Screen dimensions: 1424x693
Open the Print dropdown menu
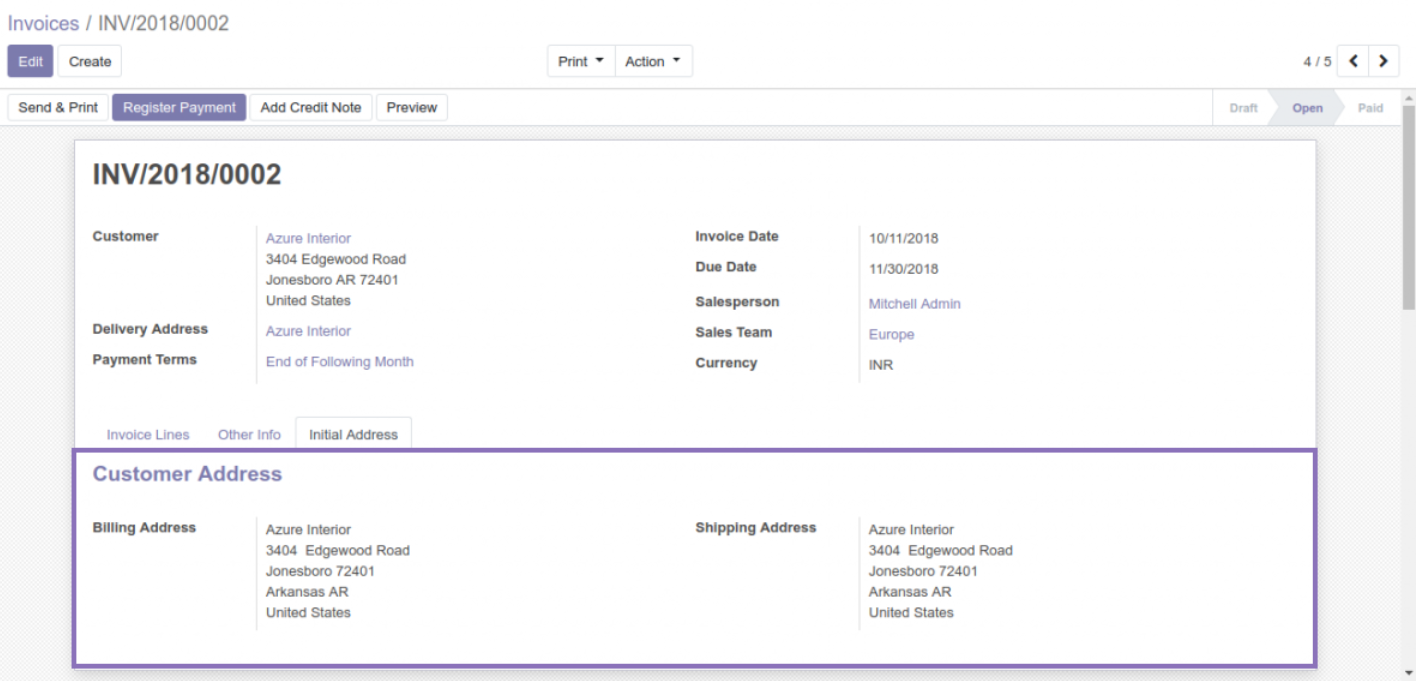(x=580, y=61)
